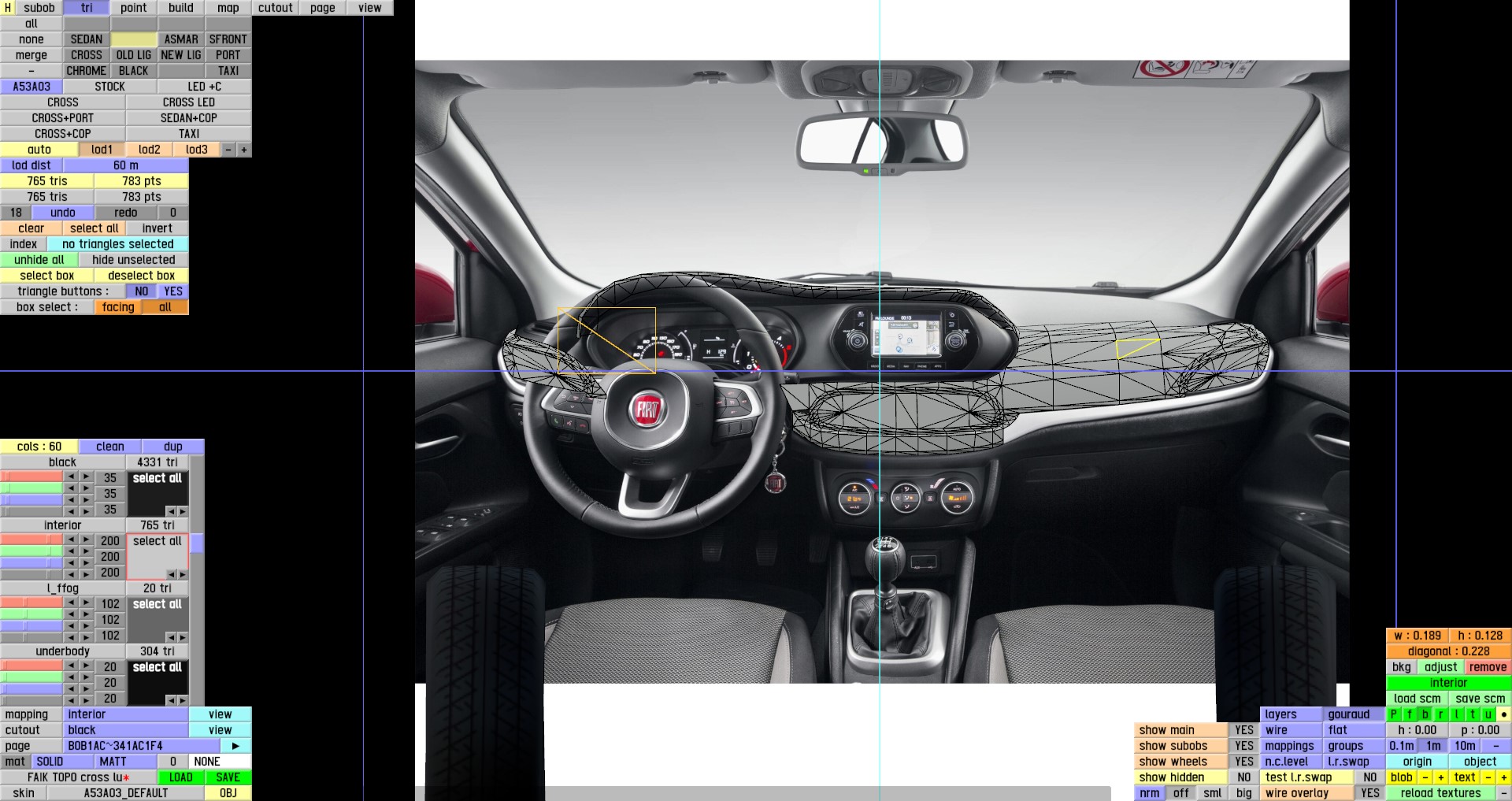
Task: Click the interior color green slider
Action: (31, 551)
